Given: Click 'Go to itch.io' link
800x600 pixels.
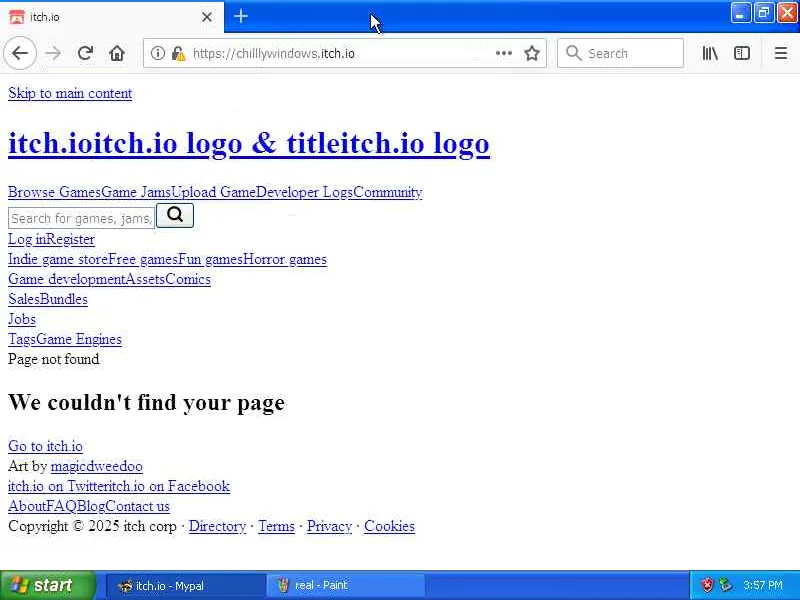Looking at the screenshot, I should click(x=45, y=446).
